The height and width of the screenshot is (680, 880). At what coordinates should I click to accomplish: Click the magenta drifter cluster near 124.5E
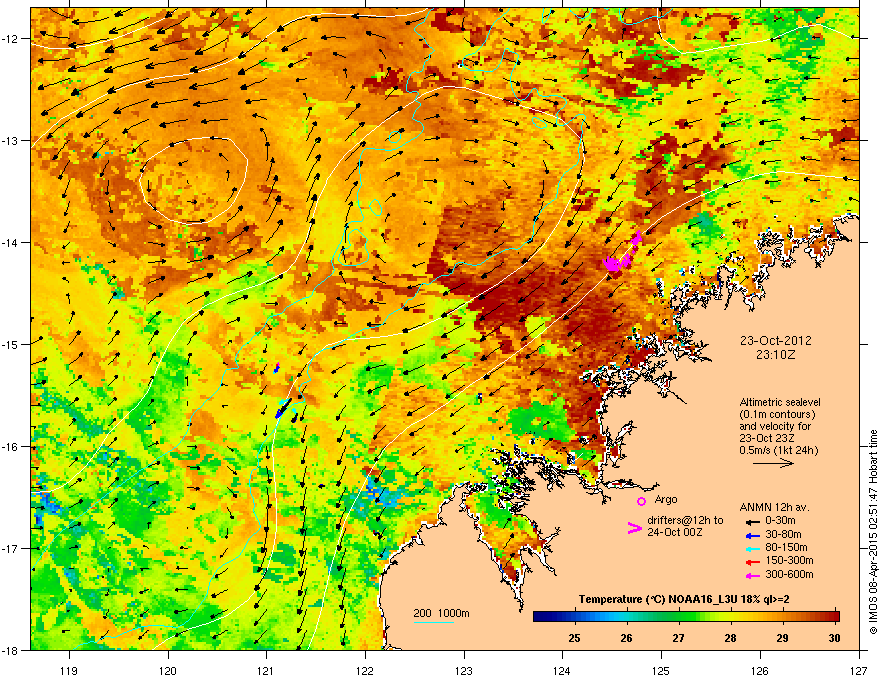(621, 254)
